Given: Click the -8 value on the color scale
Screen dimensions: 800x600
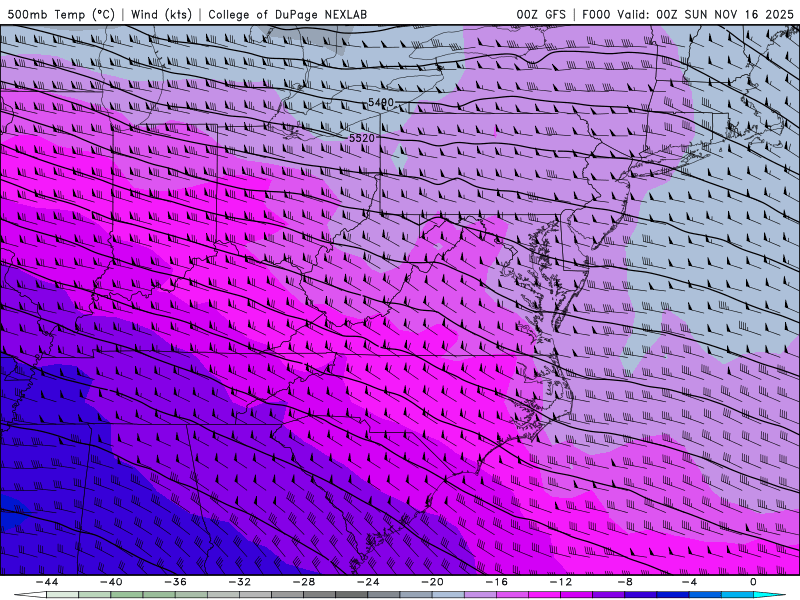Looking at the screenshot, I should tap(625, 582).
